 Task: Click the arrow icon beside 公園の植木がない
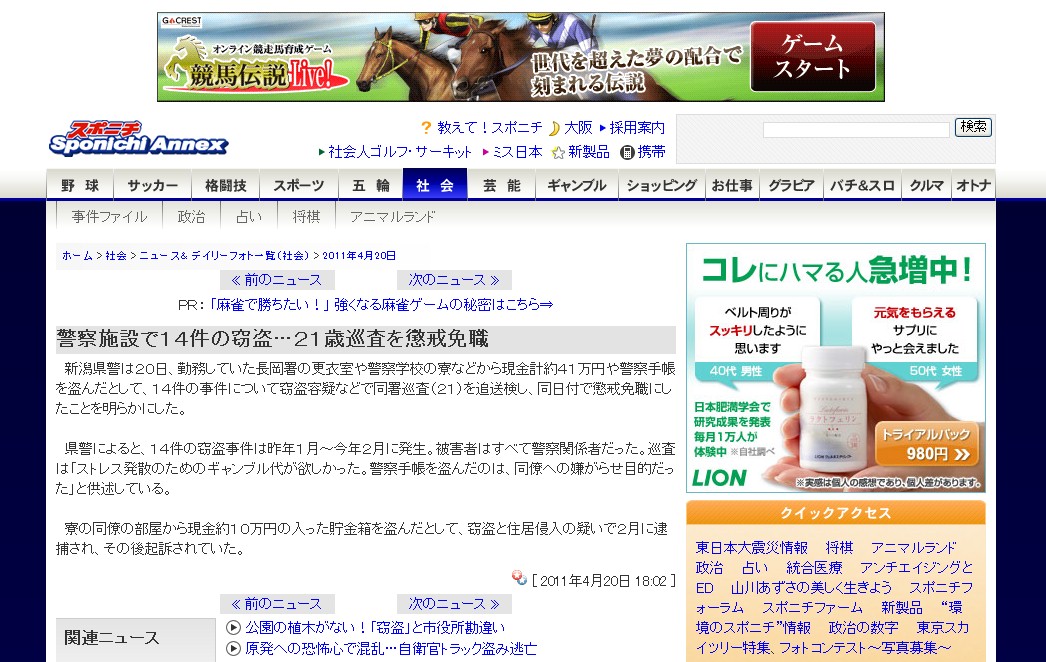233,627
